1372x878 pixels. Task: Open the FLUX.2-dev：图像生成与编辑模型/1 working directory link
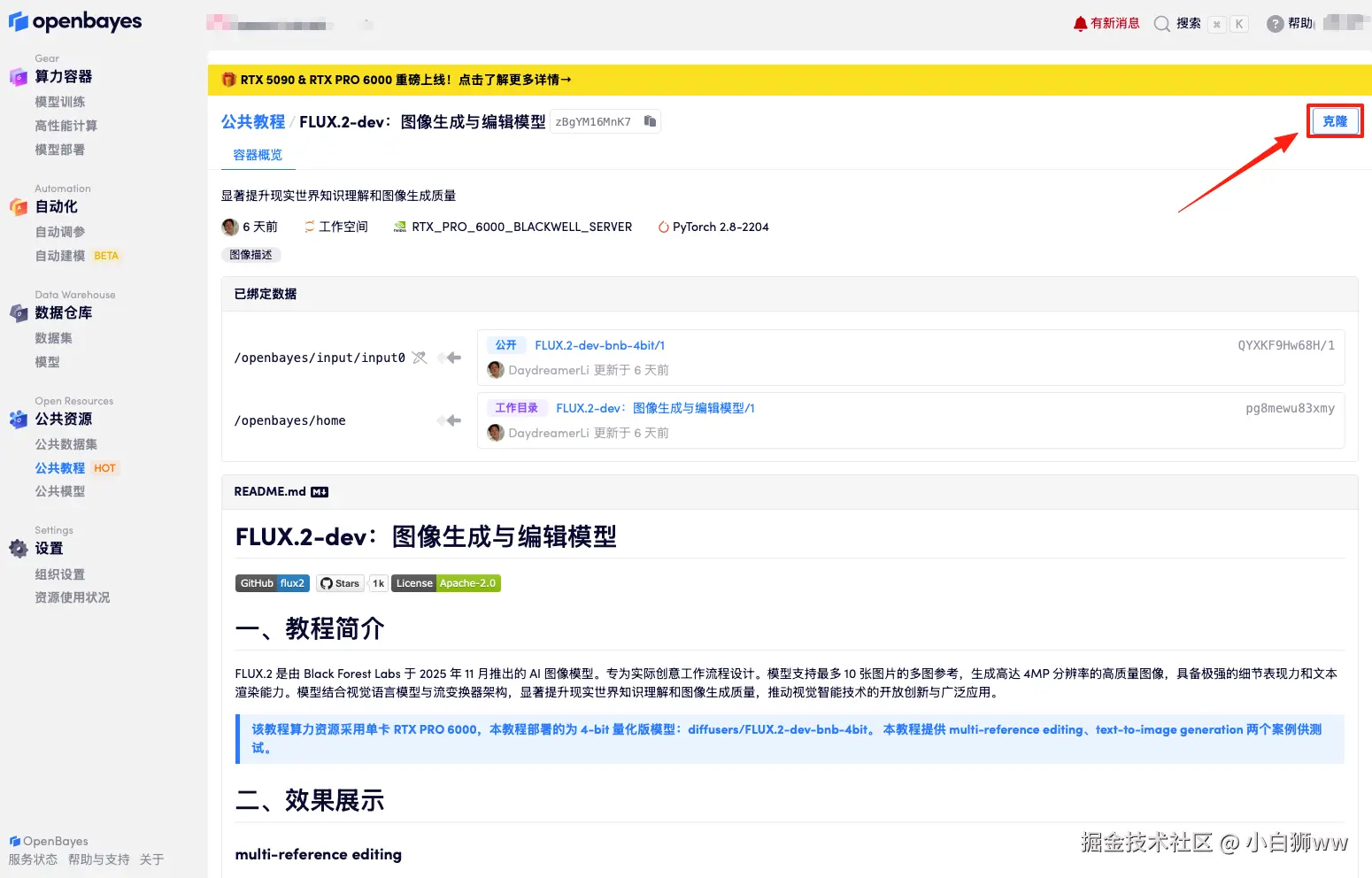coord(655,408)
